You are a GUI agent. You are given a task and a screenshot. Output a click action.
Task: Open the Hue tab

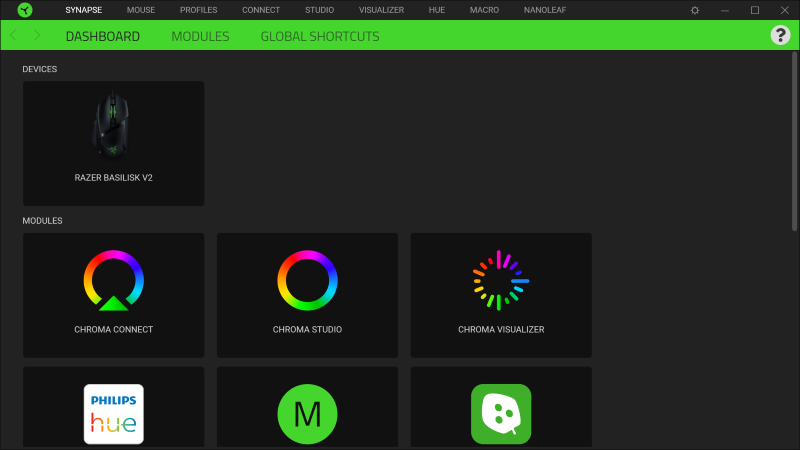(x=437, y=10)
